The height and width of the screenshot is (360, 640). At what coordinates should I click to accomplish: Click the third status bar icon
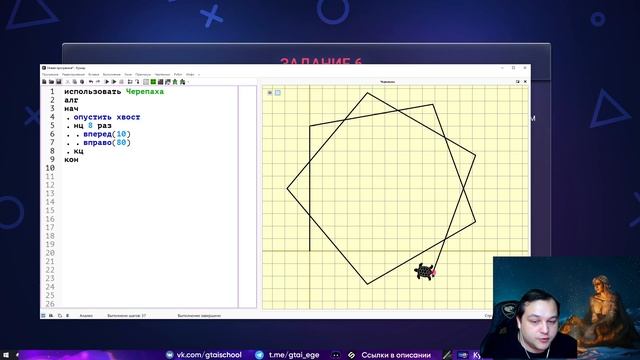pyautogui.click(x=60, y=316)
